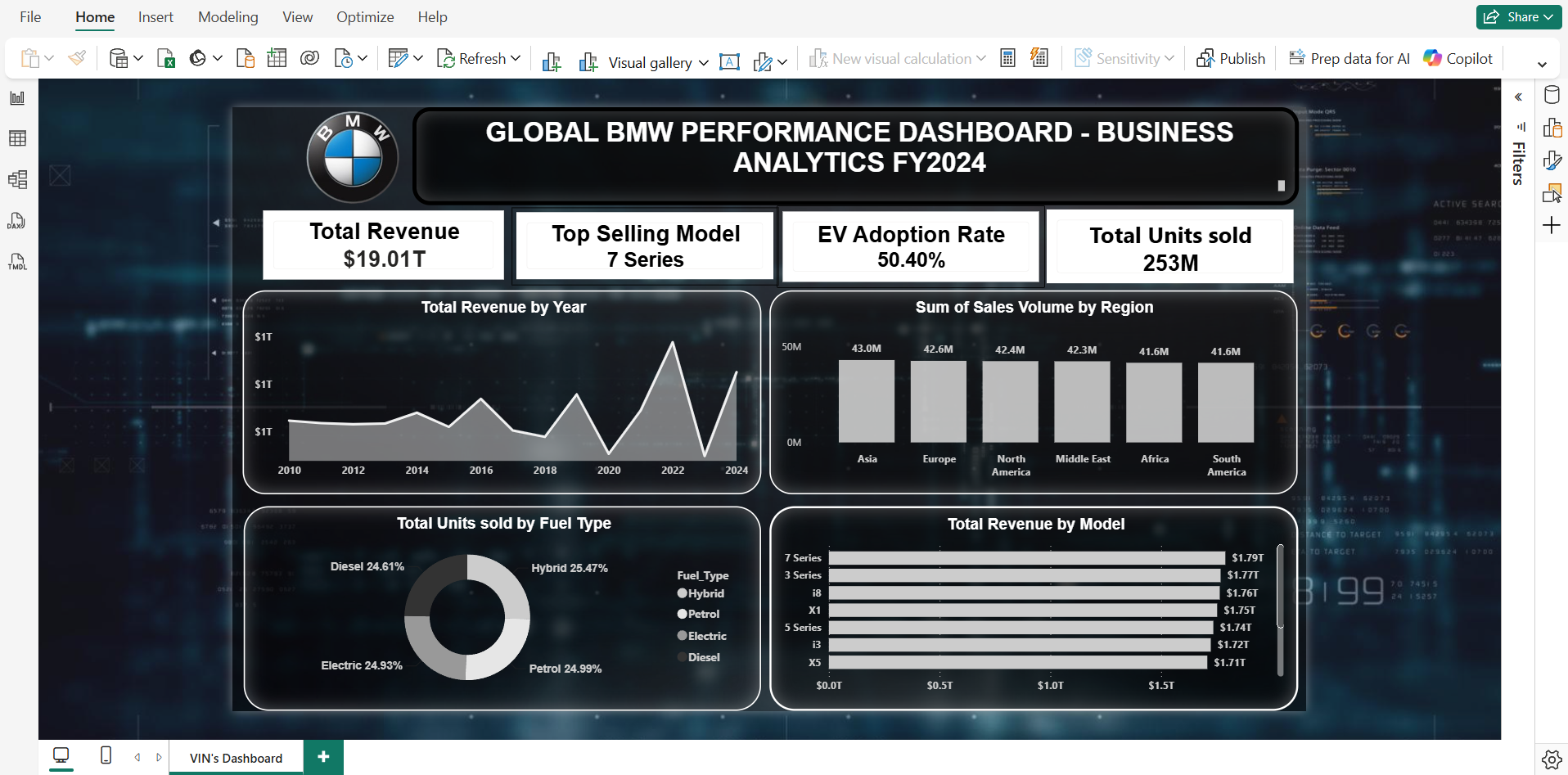
Task: Click the Text box icon
Action: (x=729, y=61)
